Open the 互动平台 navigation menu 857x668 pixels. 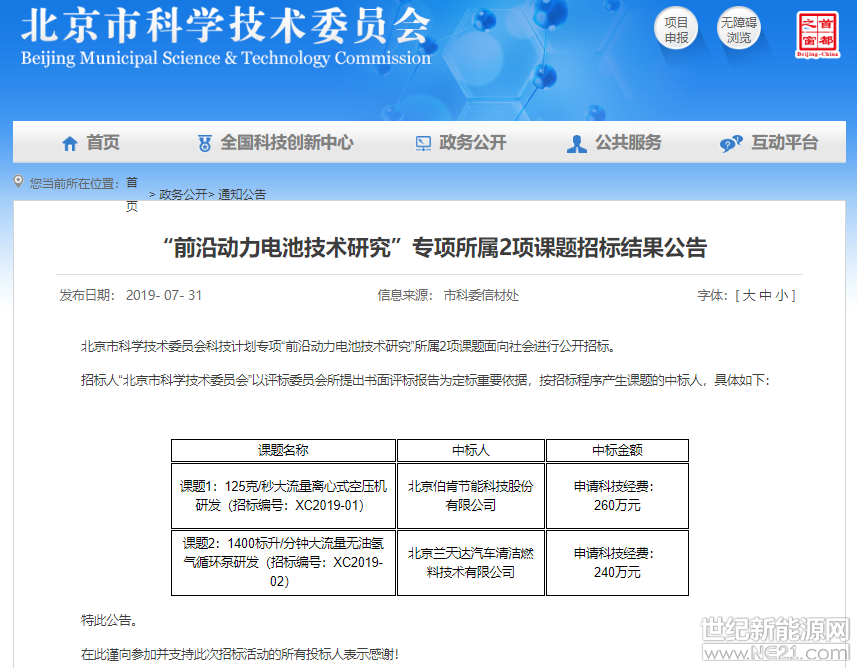point(784,143)
